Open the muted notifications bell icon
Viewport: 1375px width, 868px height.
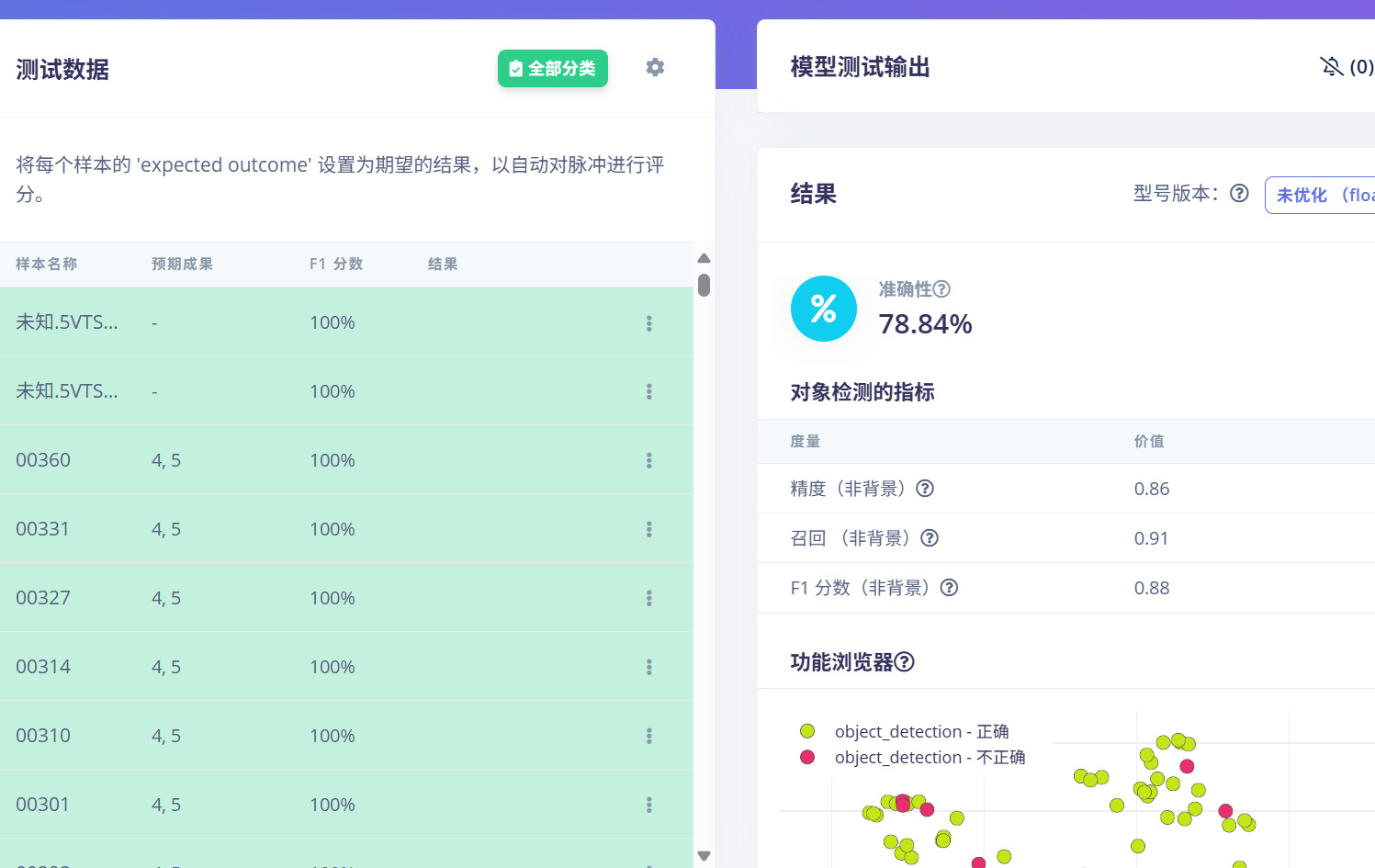[1332, 66]
